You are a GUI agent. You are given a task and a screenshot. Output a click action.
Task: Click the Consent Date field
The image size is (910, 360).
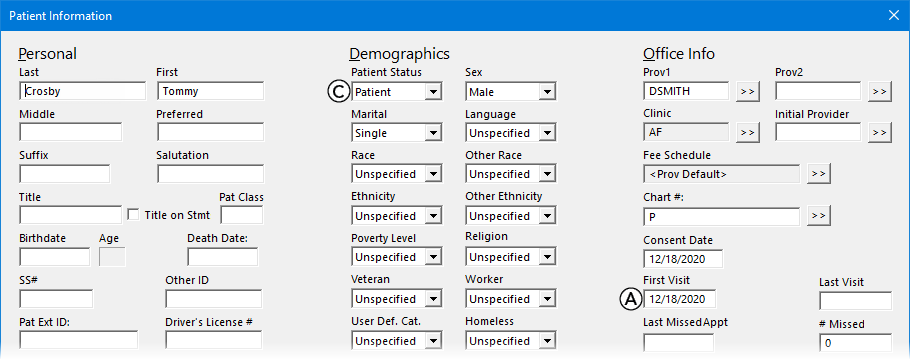click(683, 259)
